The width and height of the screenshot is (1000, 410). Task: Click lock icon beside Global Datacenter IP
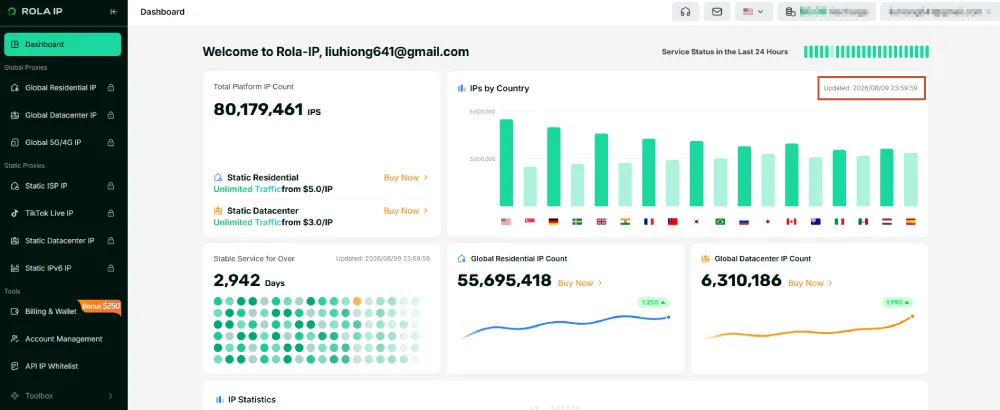pos(111,115)
